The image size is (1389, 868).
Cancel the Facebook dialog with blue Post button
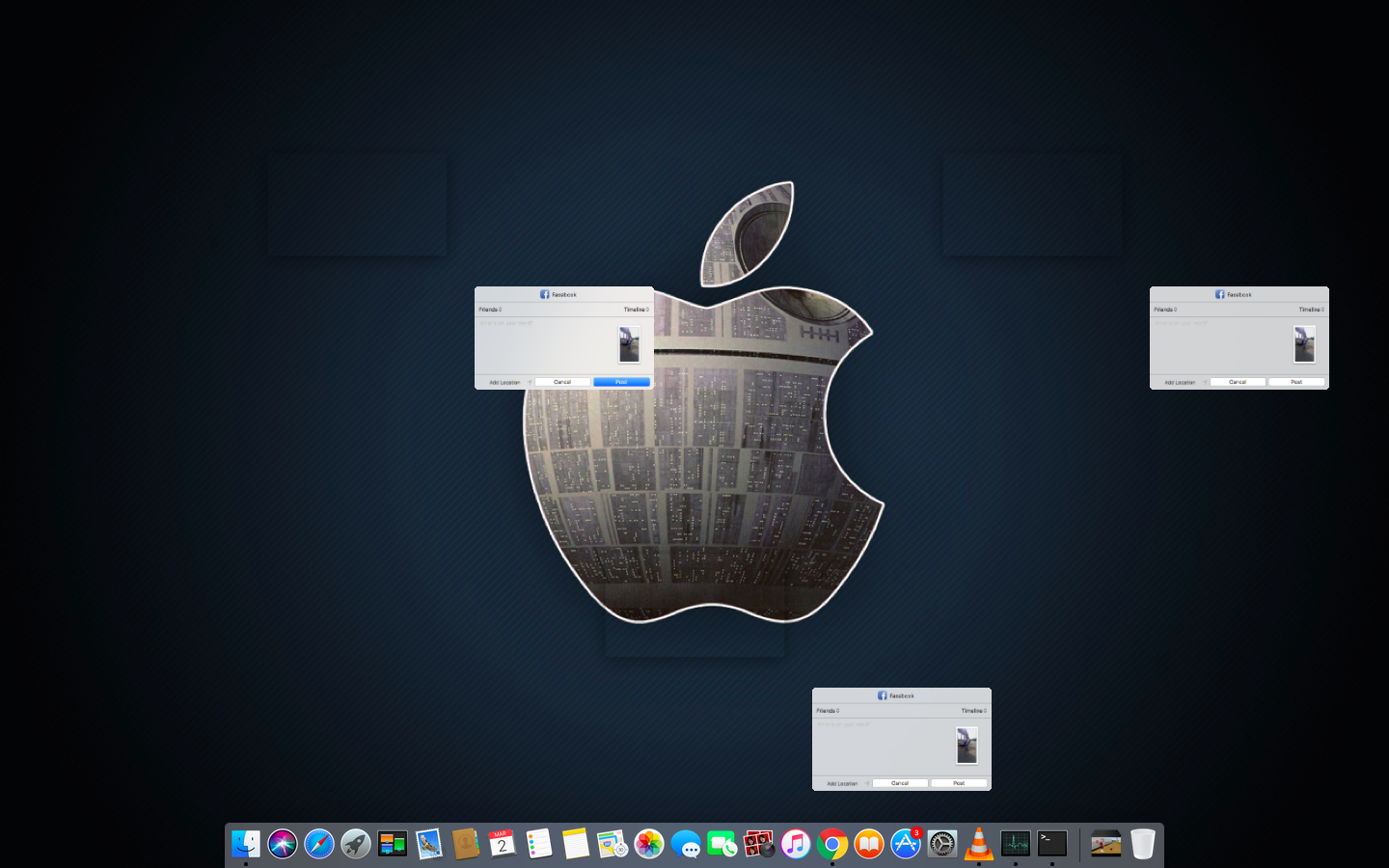(x=562, y=382)
